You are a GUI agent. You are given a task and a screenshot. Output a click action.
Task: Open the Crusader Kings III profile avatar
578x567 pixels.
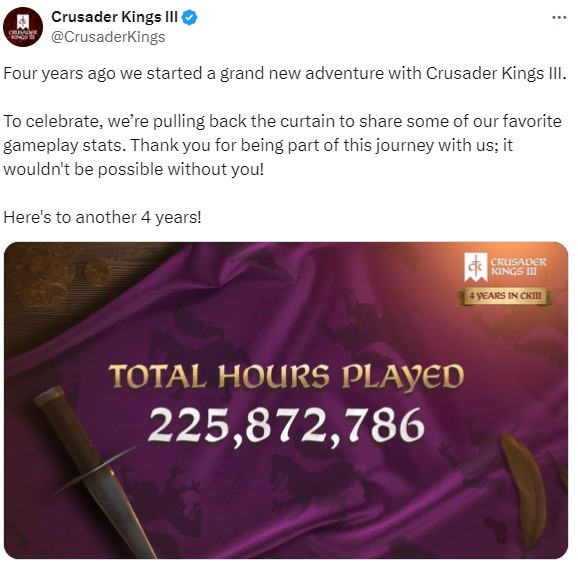[23, 27]
